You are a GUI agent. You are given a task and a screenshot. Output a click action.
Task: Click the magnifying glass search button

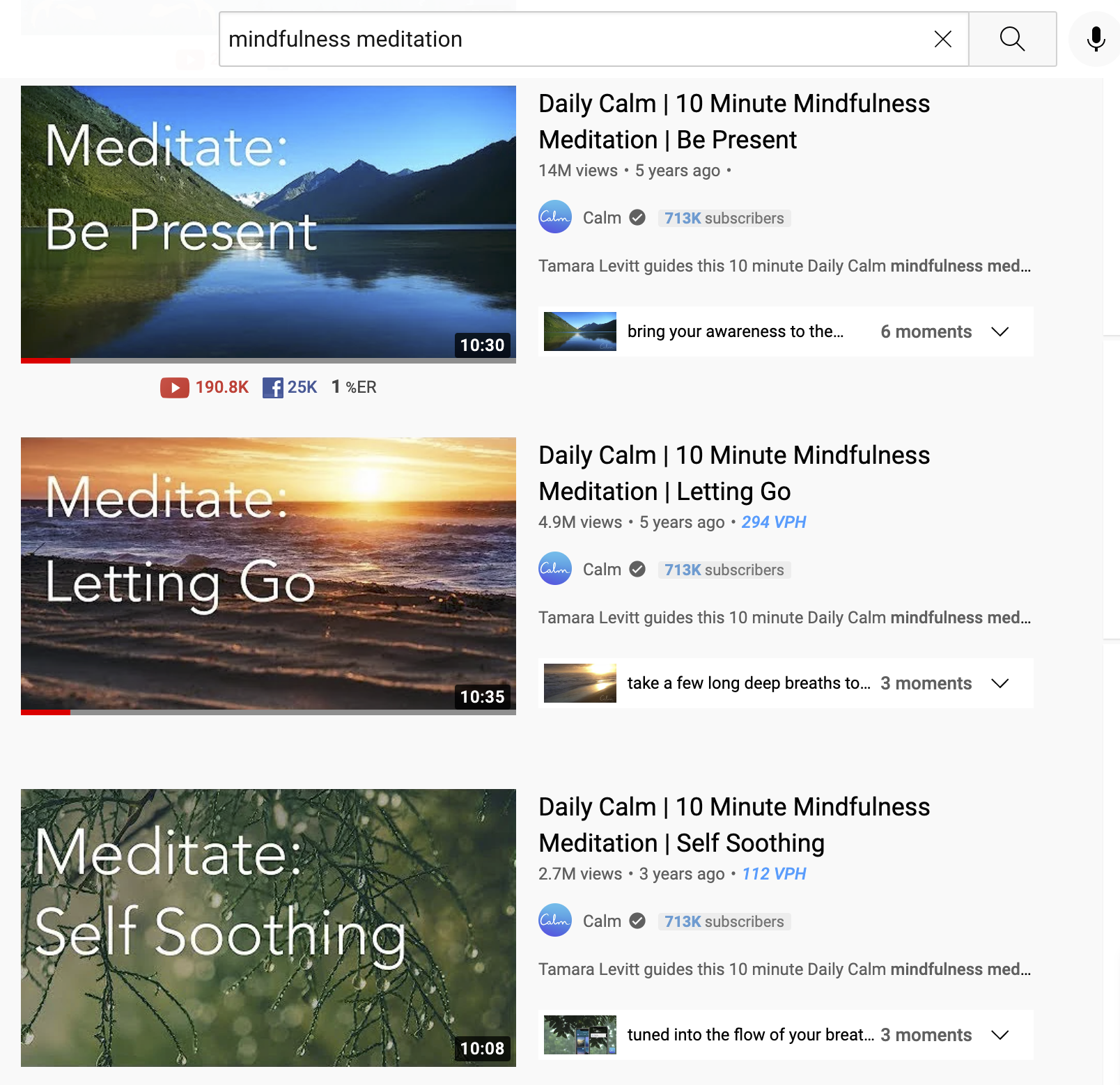click(x=1013, y=39)
